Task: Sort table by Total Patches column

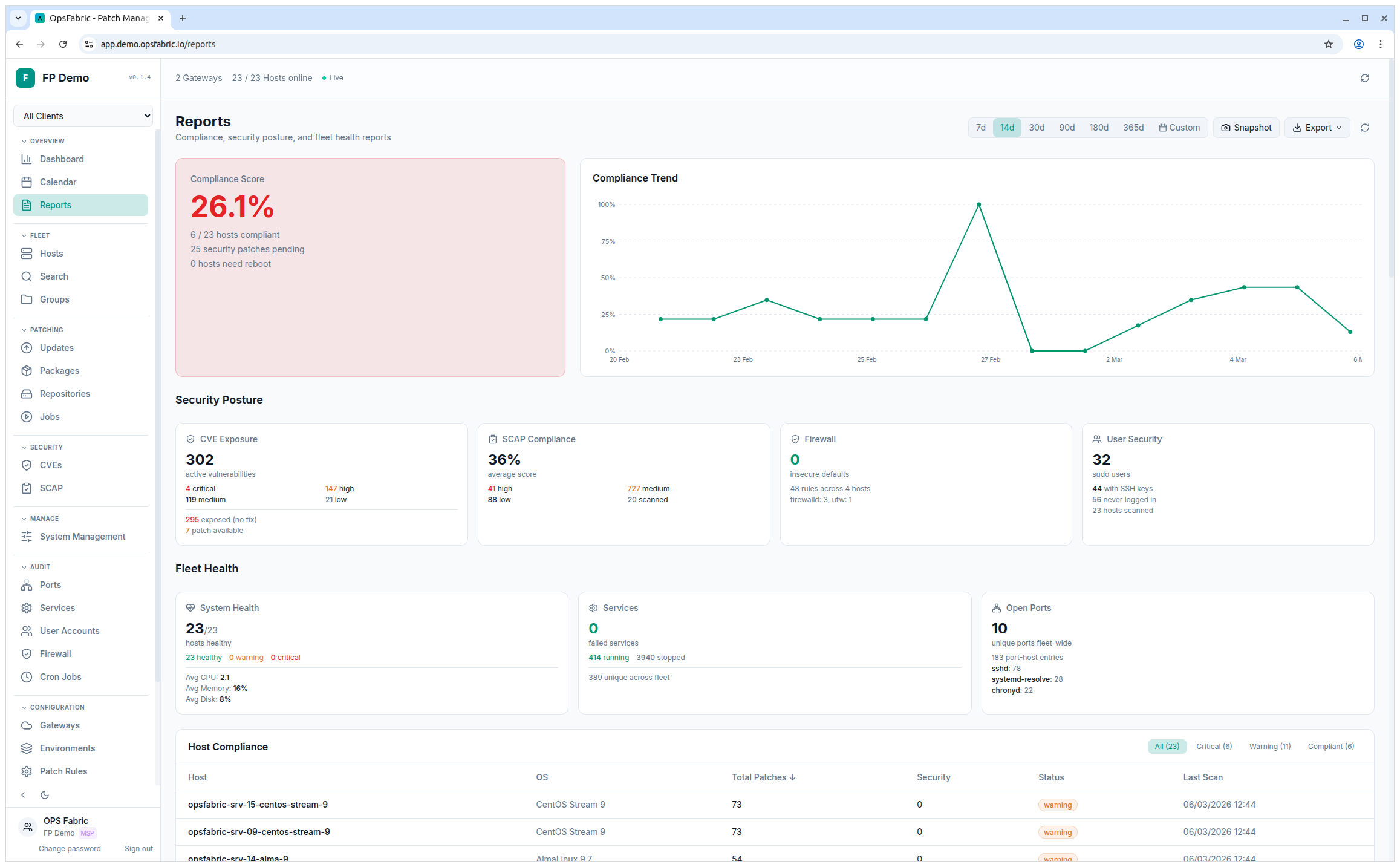Action: 763,777
